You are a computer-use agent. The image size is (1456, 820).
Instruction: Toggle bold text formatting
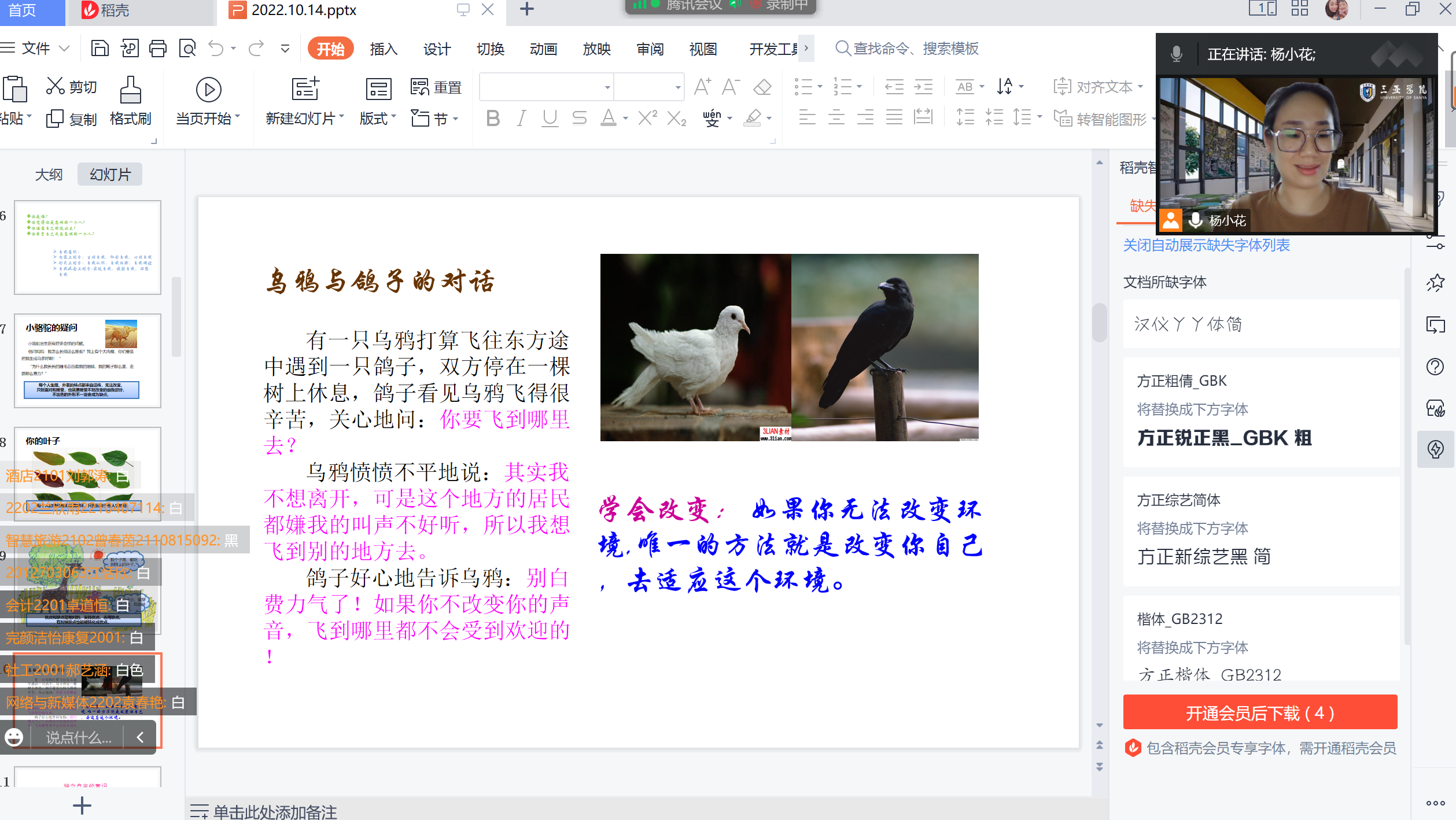(x=493, y=119)
